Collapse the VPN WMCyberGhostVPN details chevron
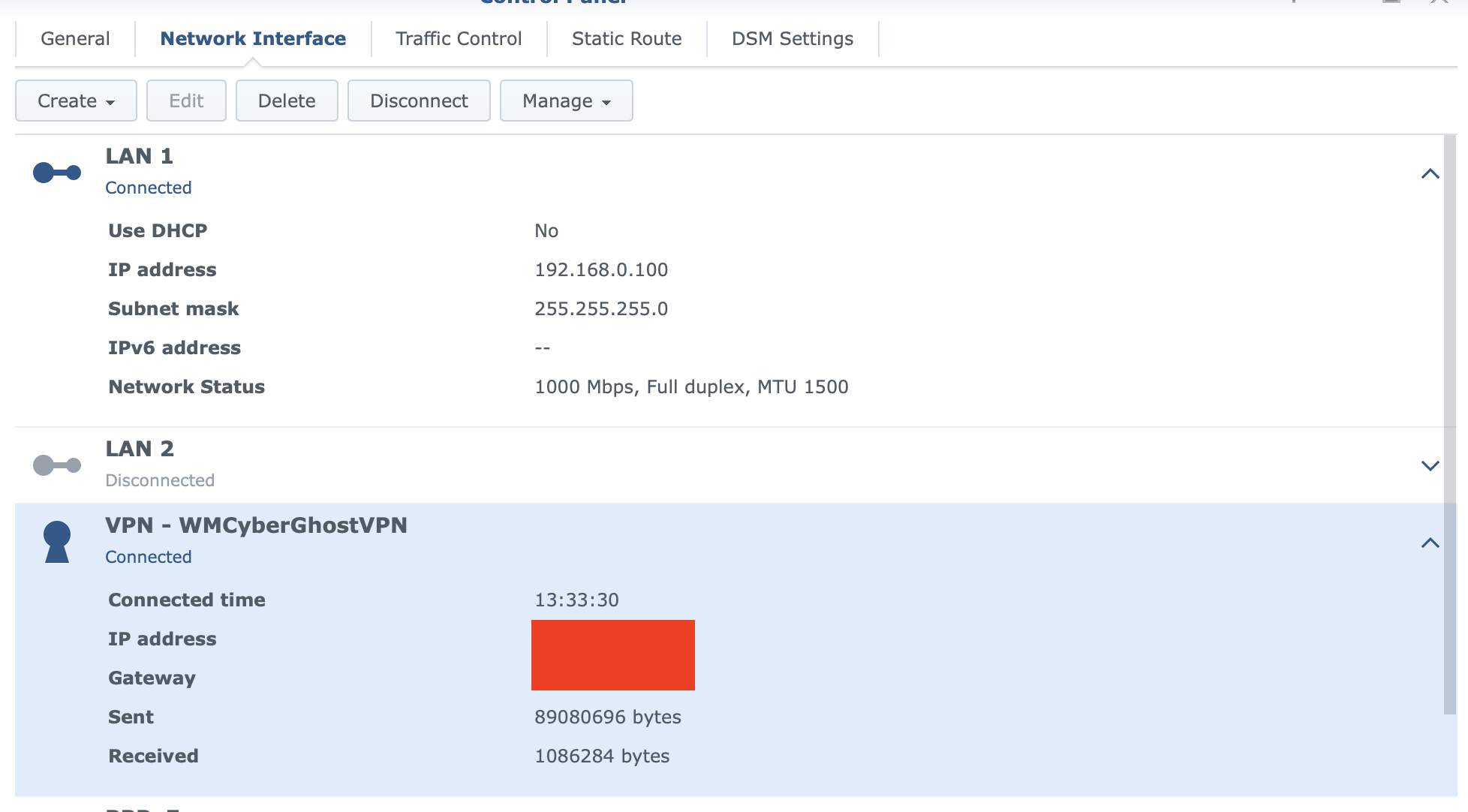This screenshot has height=812, width=1468. coord(1430,543)
